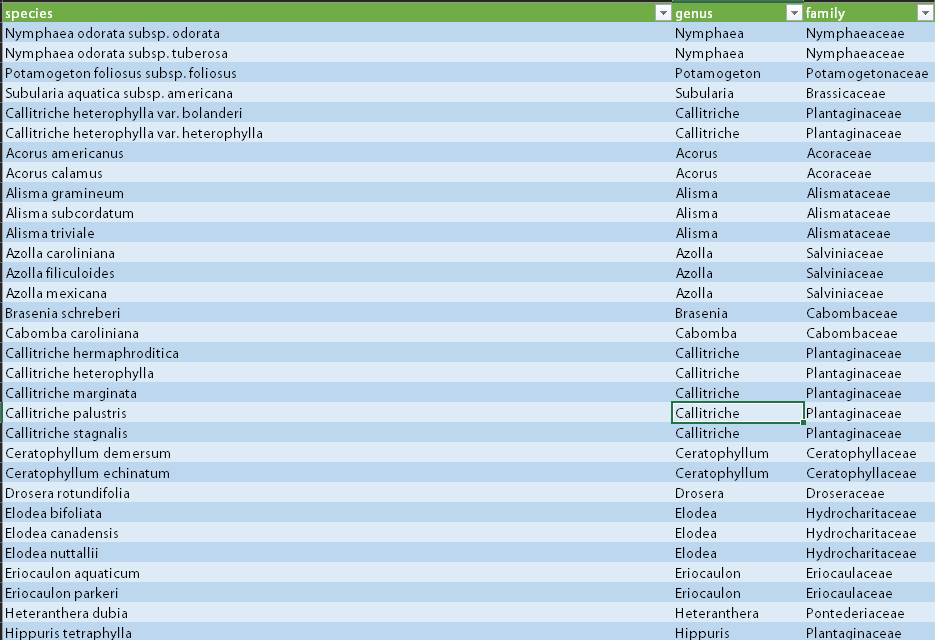Click the 'Ceratophyllum demersum' cell
This screenshot has height=640, width=935.
pyautogui.click(x=338, y=453)
